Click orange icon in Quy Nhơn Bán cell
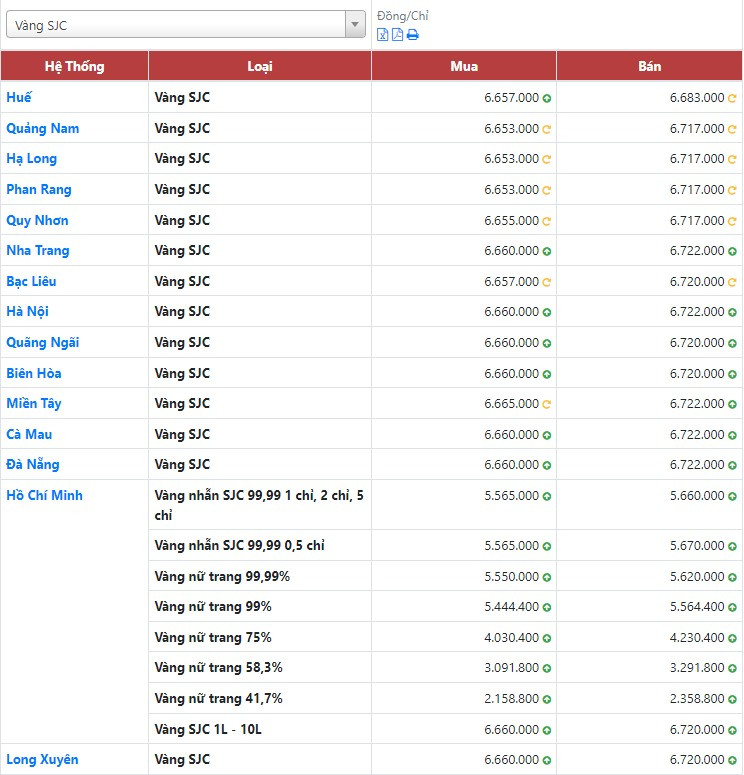The width and height of the screenshot is (744, 775). pyautogui.click(x=732, y=221)
